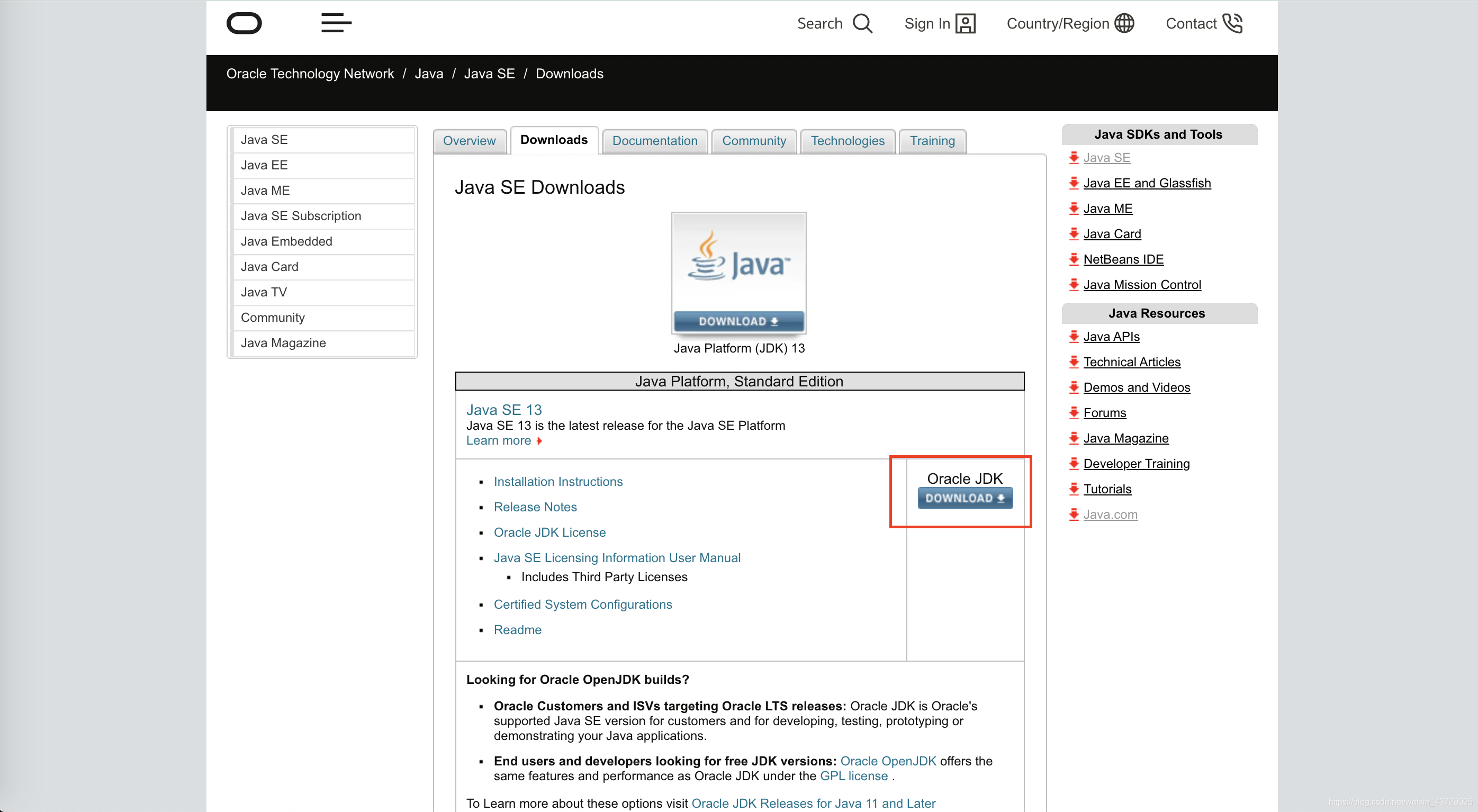
Task: Open the Java APIs link
Action: (1111, 337)
